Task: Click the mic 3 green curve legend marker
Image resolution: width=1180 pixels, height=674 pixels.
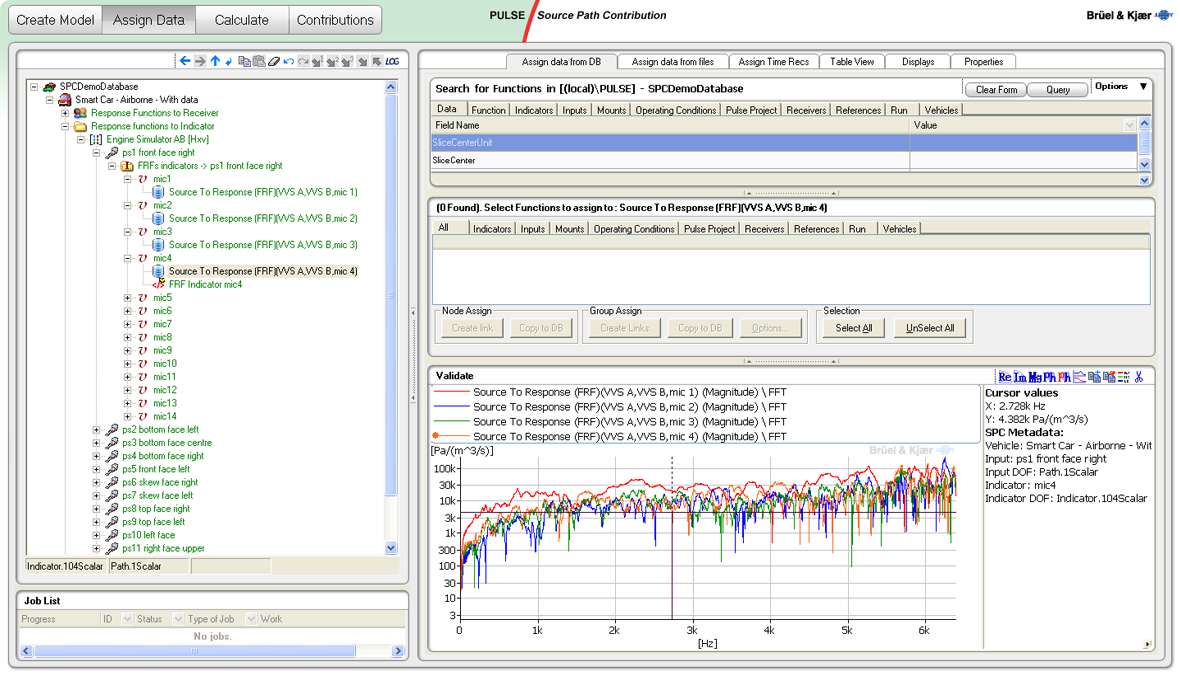Action: pyautogui.click(x=450, y=421)
